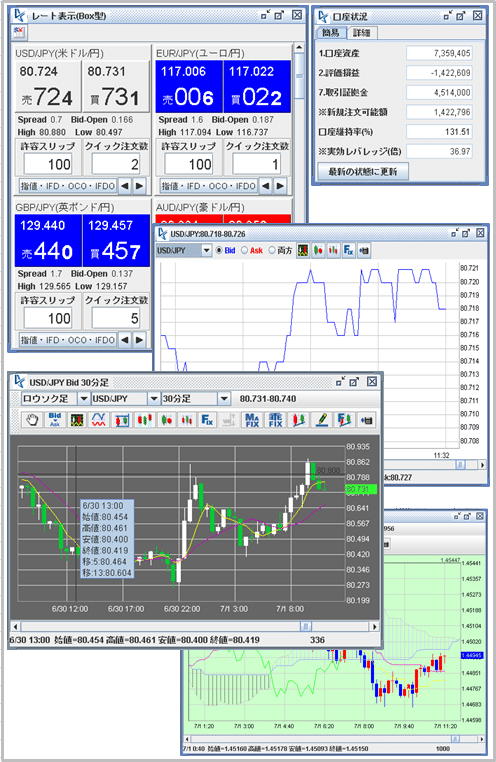The width and height of the screenshot is (496, 762).
Task: Select the pencil drawing tool in the chart toolbar
Action: [x=321, y=419]
